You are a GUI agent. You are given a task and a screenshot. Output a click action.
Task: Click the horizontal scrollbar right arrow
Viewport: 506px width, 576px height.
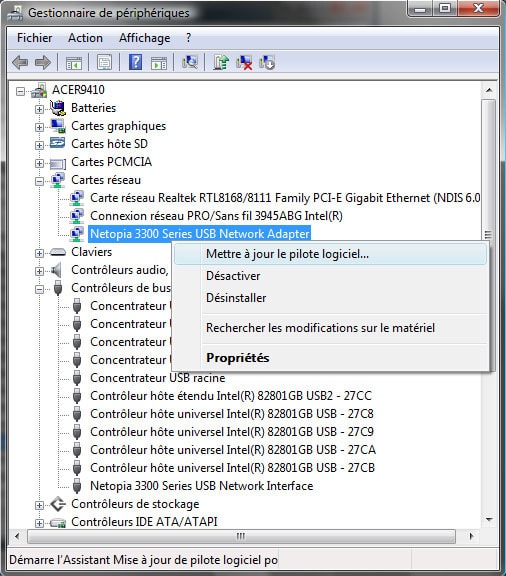pos(471,536)
